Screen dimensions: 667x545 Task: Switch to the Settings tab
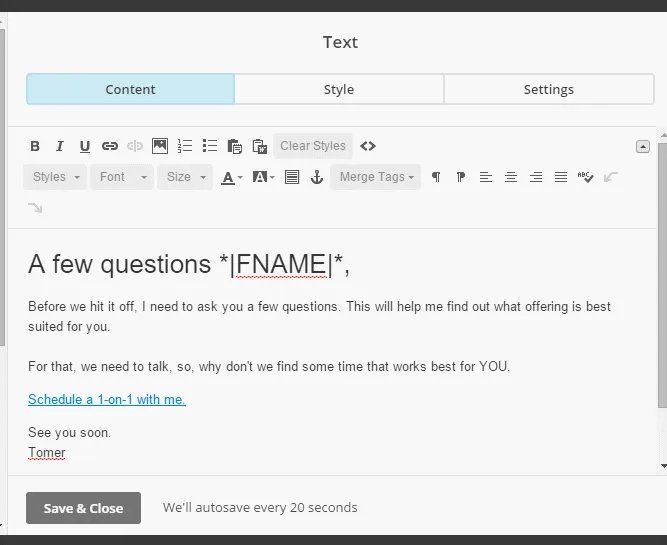coord(549,89)
